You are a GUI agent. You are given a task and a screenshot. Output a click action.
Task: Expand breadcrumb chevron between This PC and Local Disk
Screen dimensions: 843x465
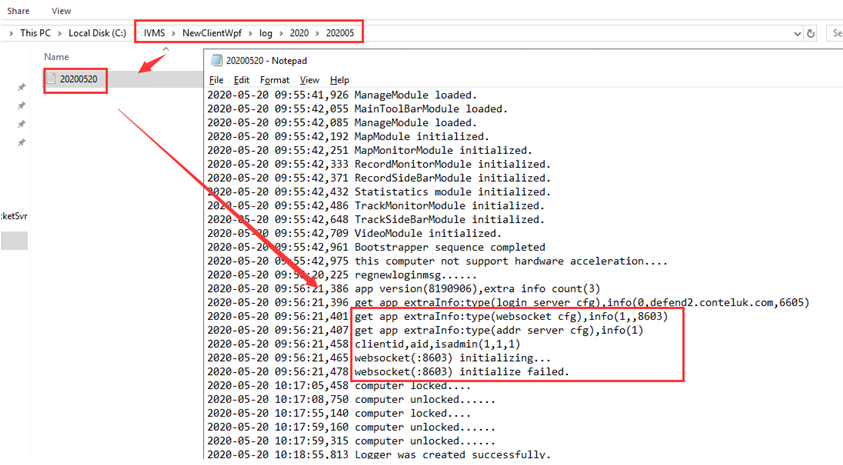tap(59, 33)
